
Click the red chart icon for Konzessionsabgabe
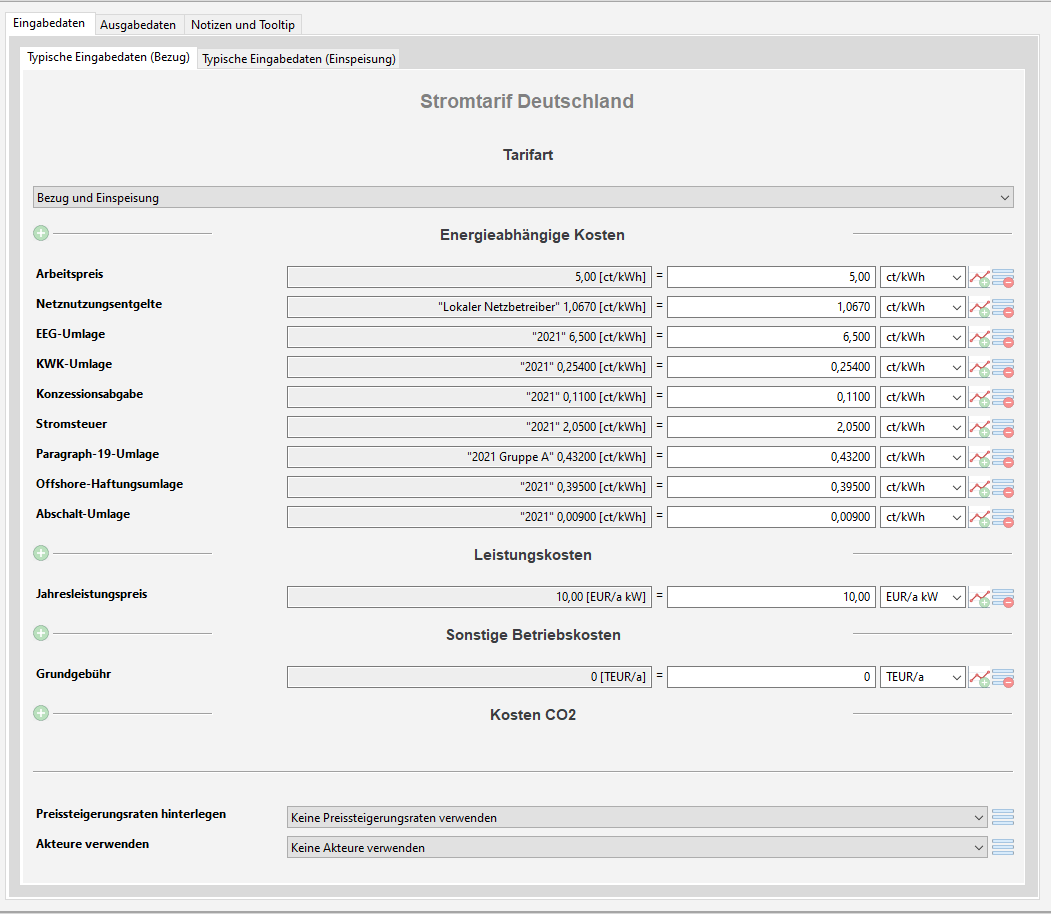tap(979, 397)
